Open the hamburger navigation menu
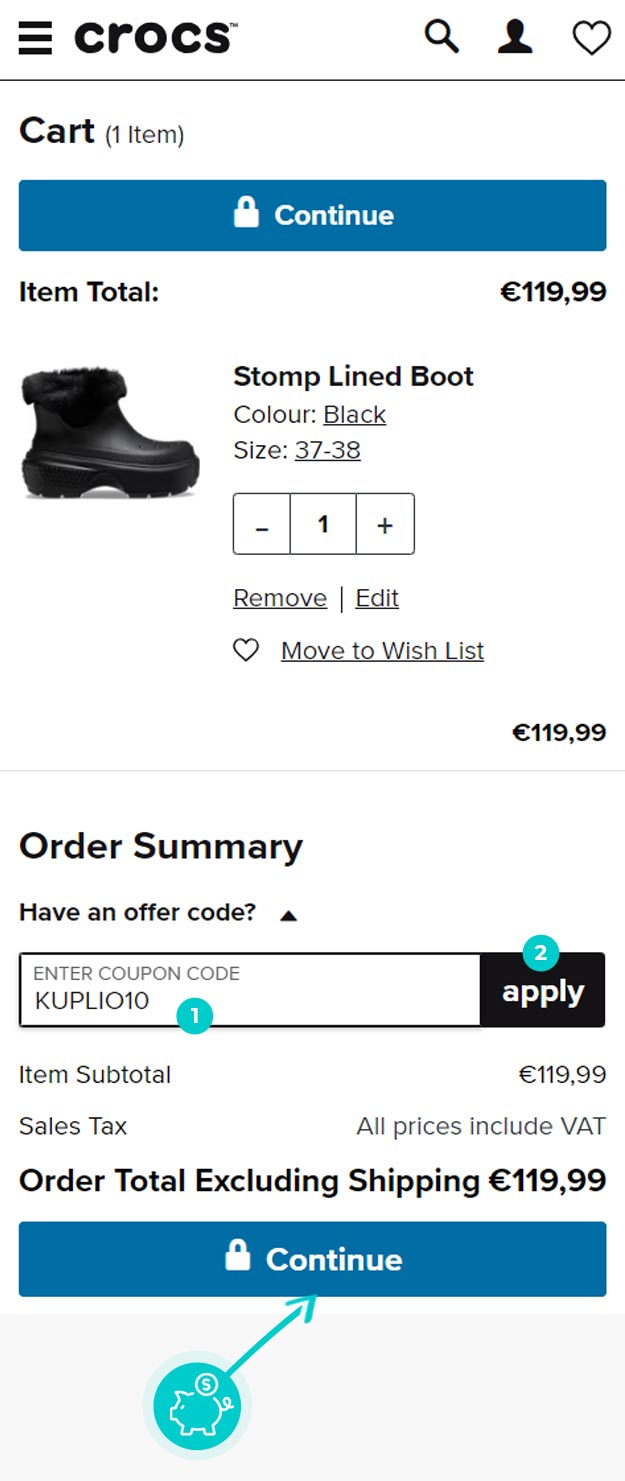Image resolution: width=625 pixels, height=1481 pixels. (x=35, y=39)
